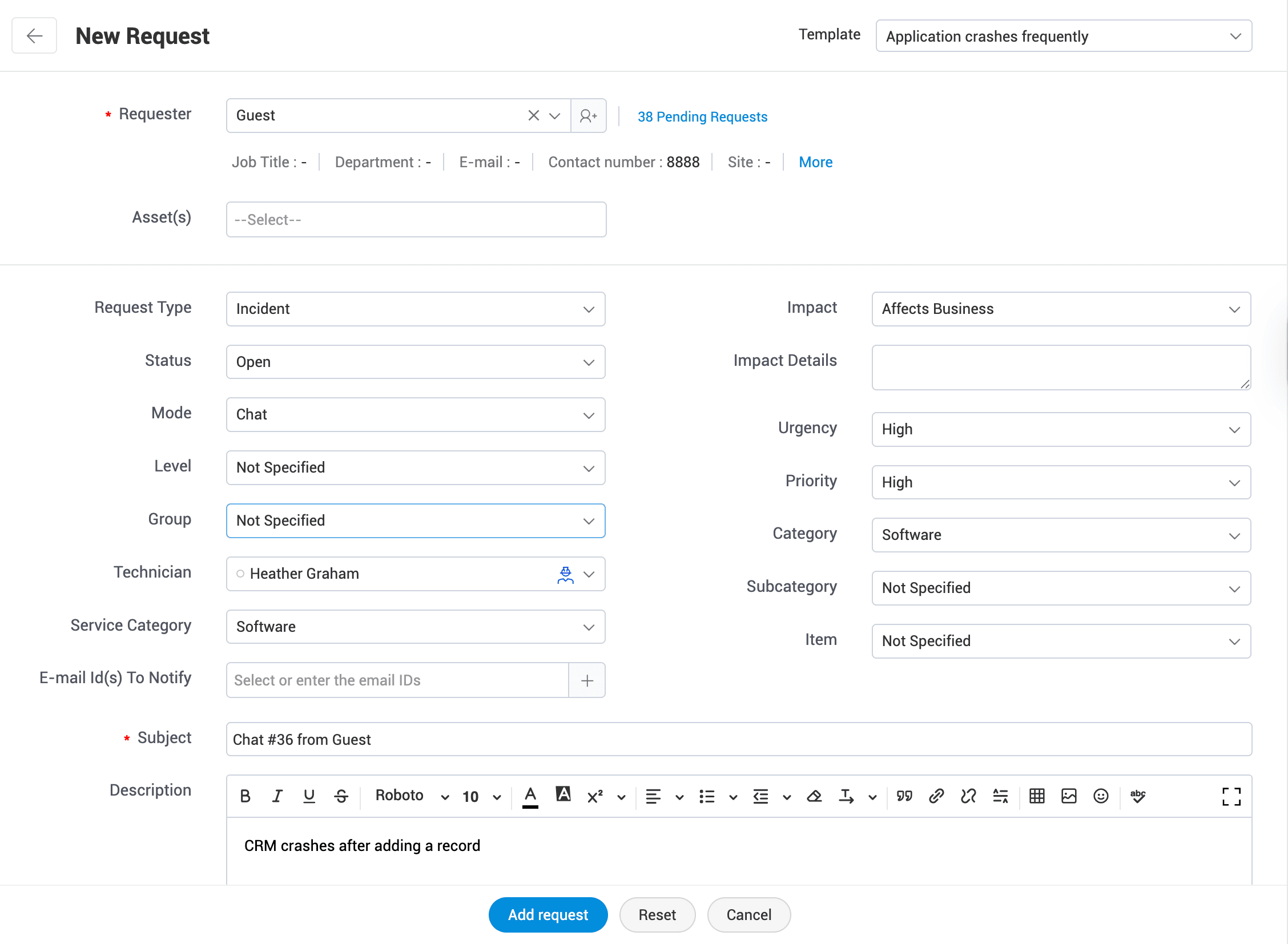Open the Template dropdown
This screenshot has height=944, width=1288.
[1063, 36]
